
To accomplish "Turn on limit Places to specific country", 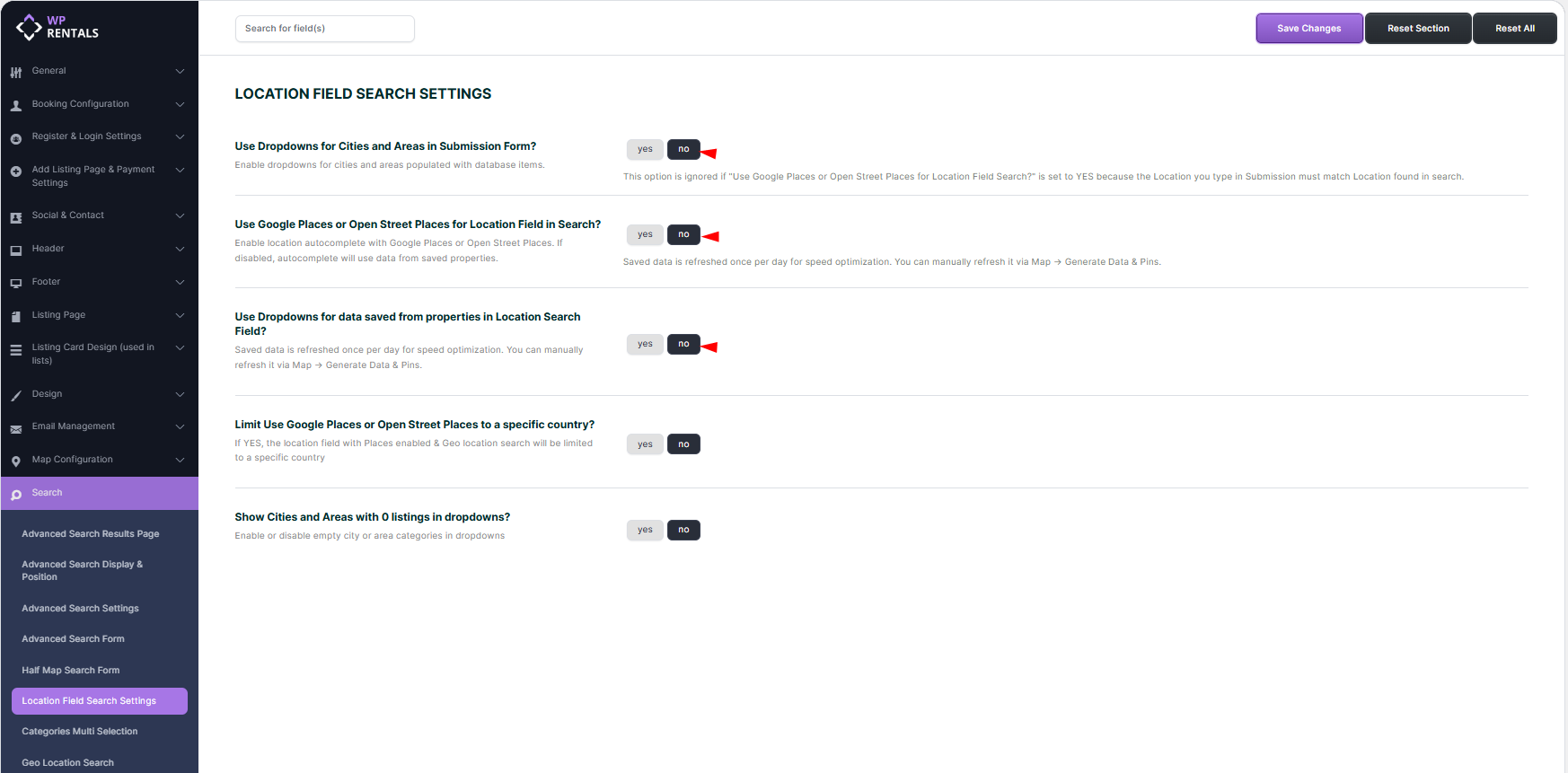I will pos(645,444).
